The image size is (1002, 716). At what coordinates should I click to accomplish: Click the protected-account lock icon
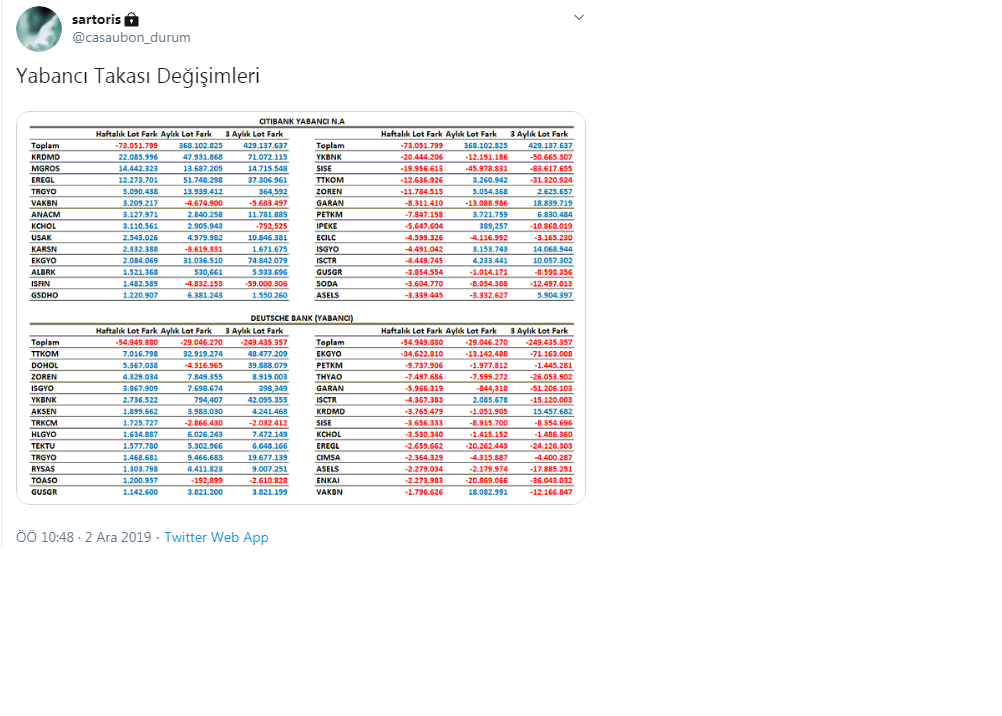132,19
